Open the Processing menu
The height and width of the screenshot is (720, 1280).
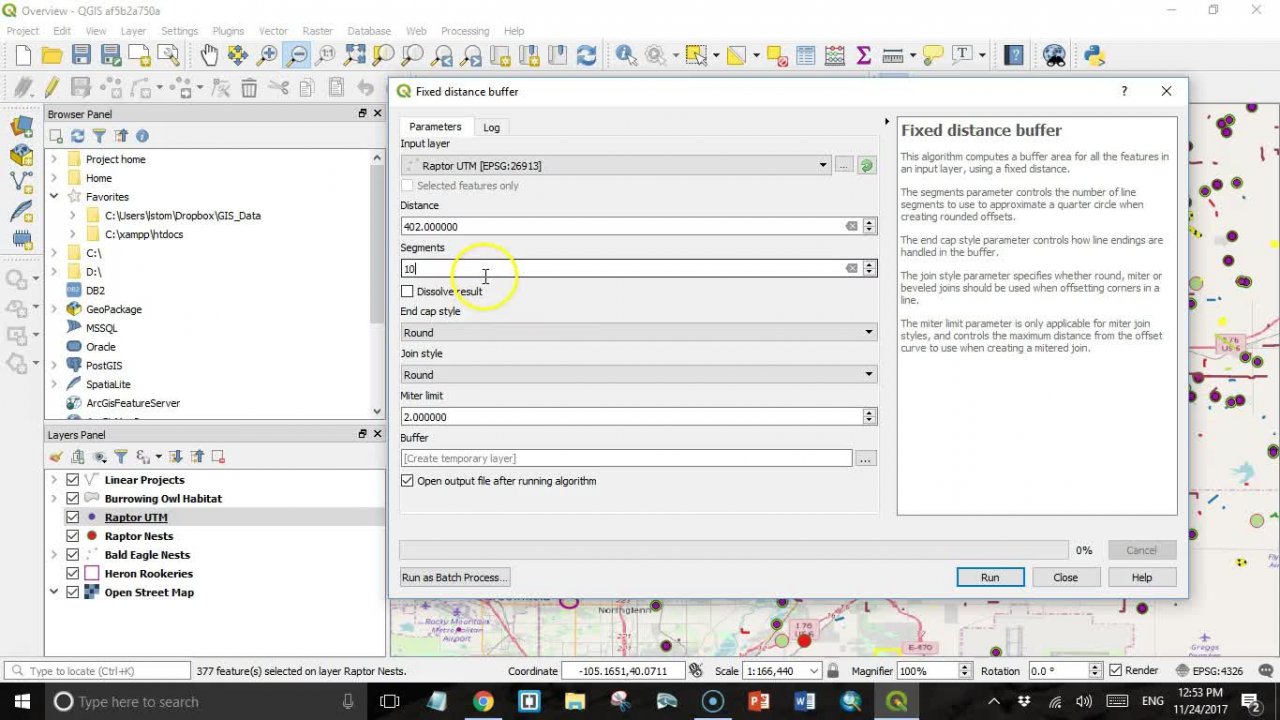[465, 31]
